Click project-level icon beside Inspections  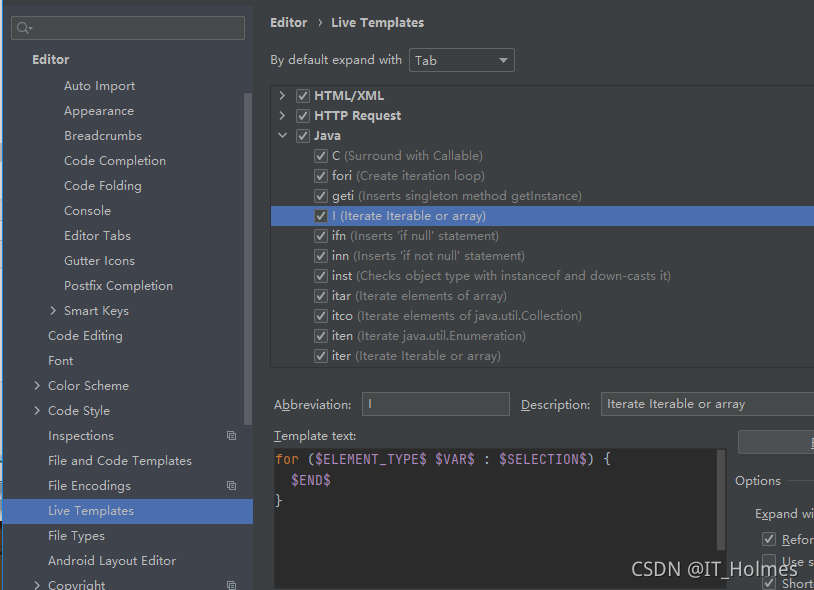(x=232, y=436)
